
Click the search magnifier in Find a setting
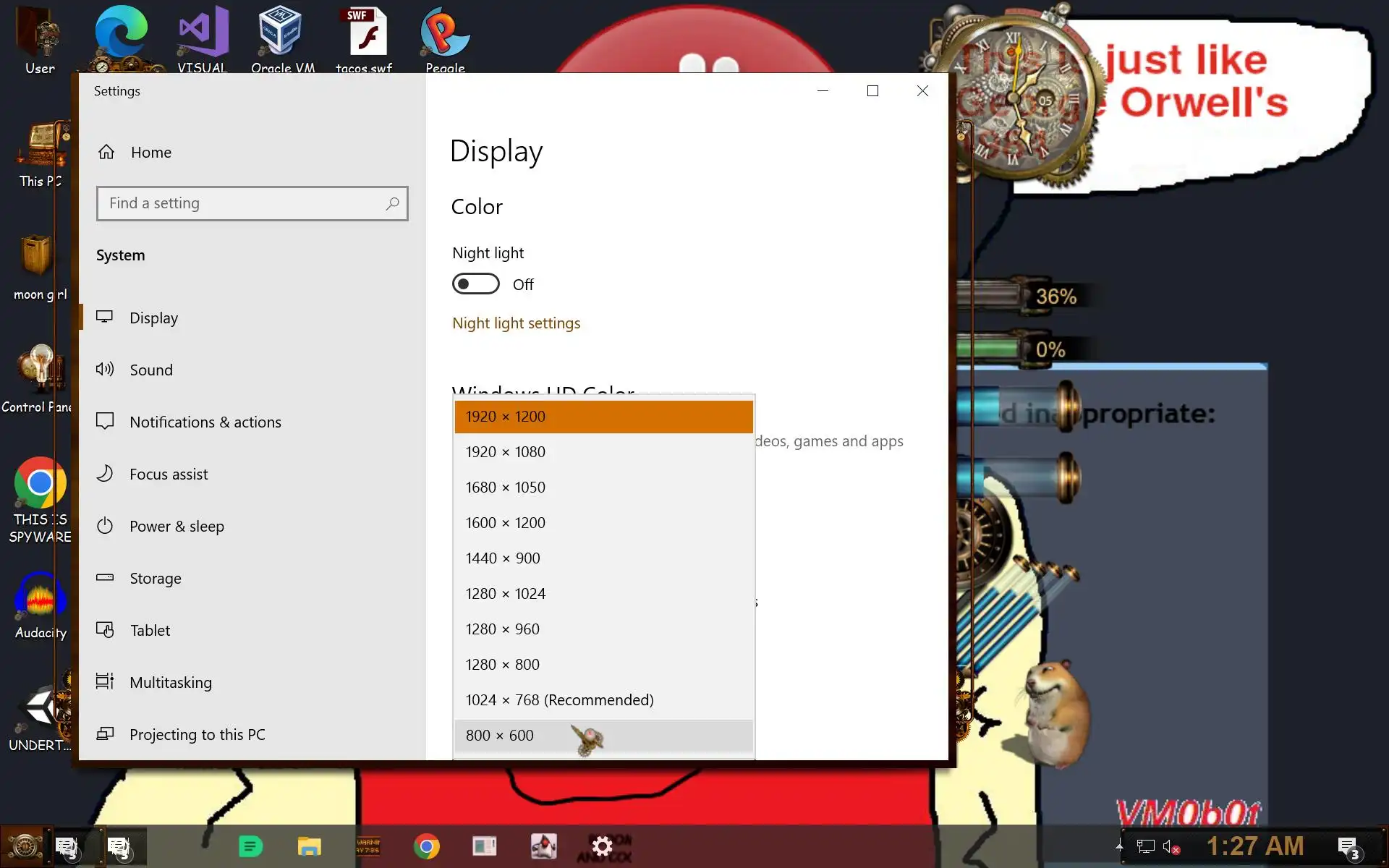(392, 204)
